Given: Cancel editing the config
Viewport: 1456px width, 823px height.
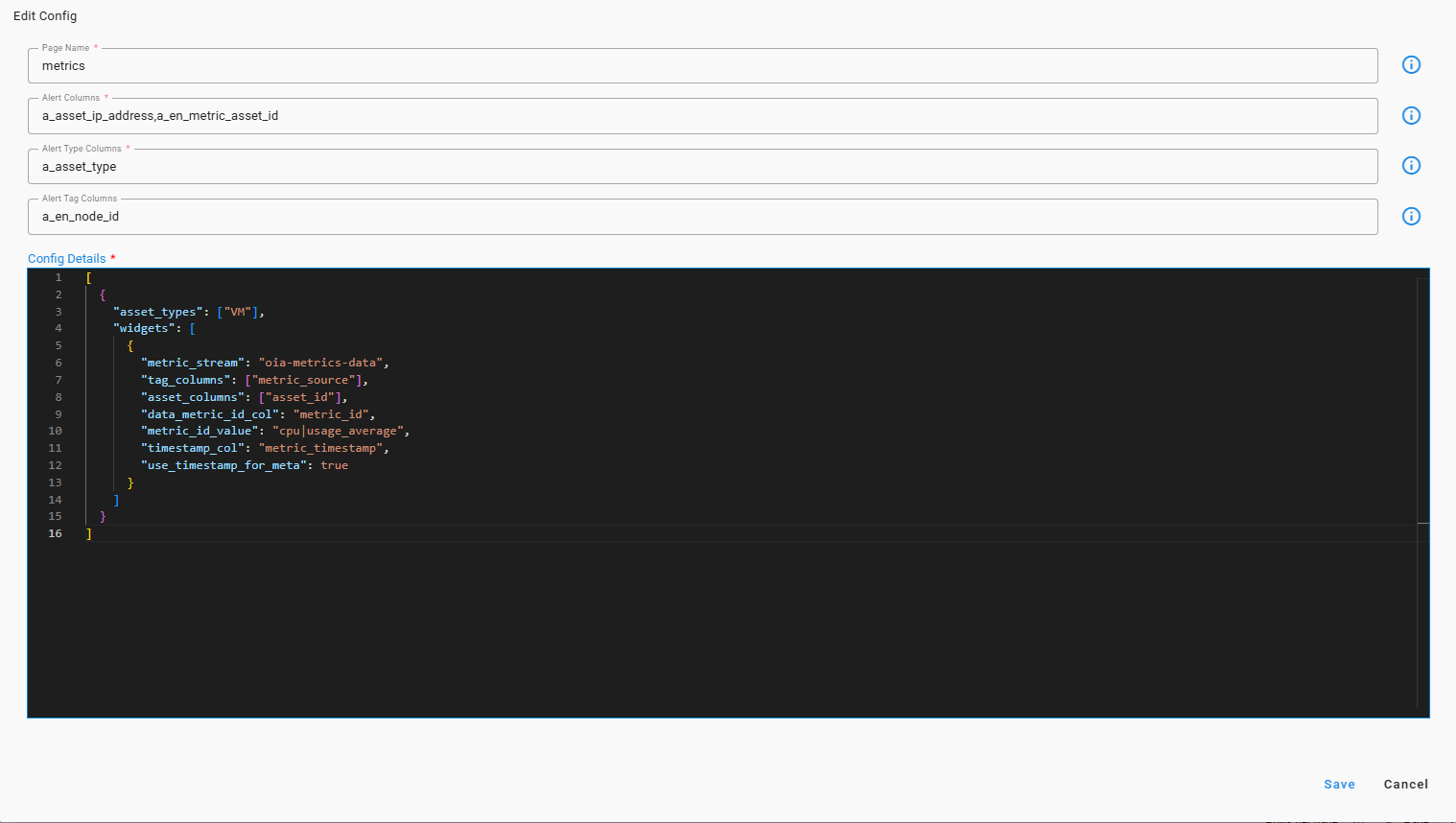Looking at the screenshot, I should coord(1405,785).
